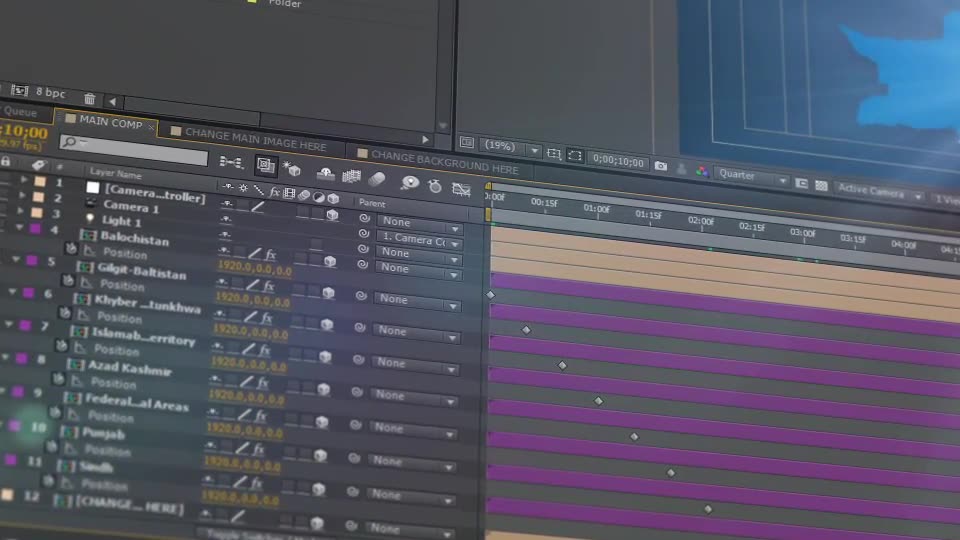
Task: Enable the Draft 3D icon
Action: [x=291, y=168]
